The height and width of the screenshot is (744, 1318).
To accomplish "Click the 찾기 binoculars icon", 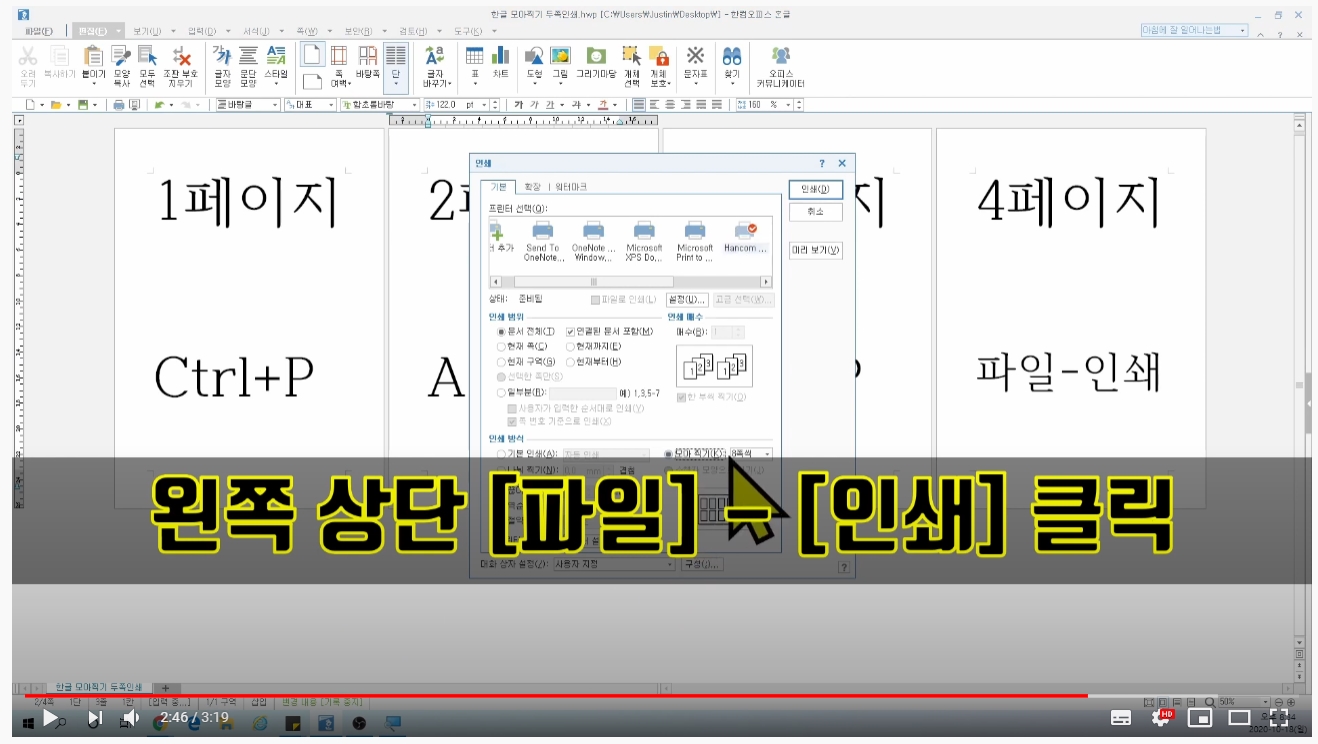I will [732, 57].
